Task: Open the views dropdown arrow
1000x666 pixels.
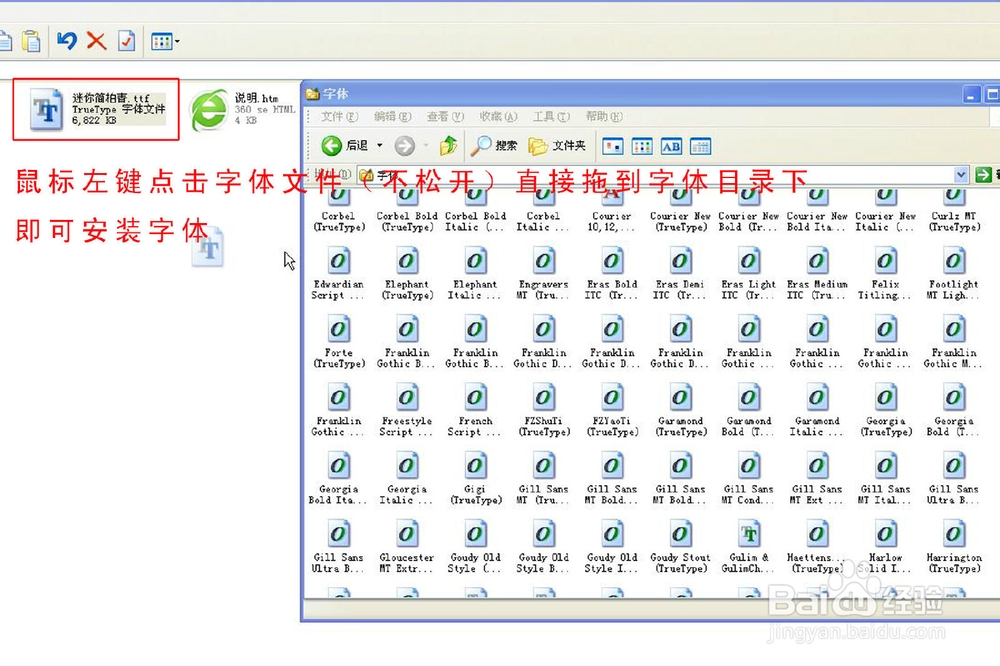Action: coord(178,40)
